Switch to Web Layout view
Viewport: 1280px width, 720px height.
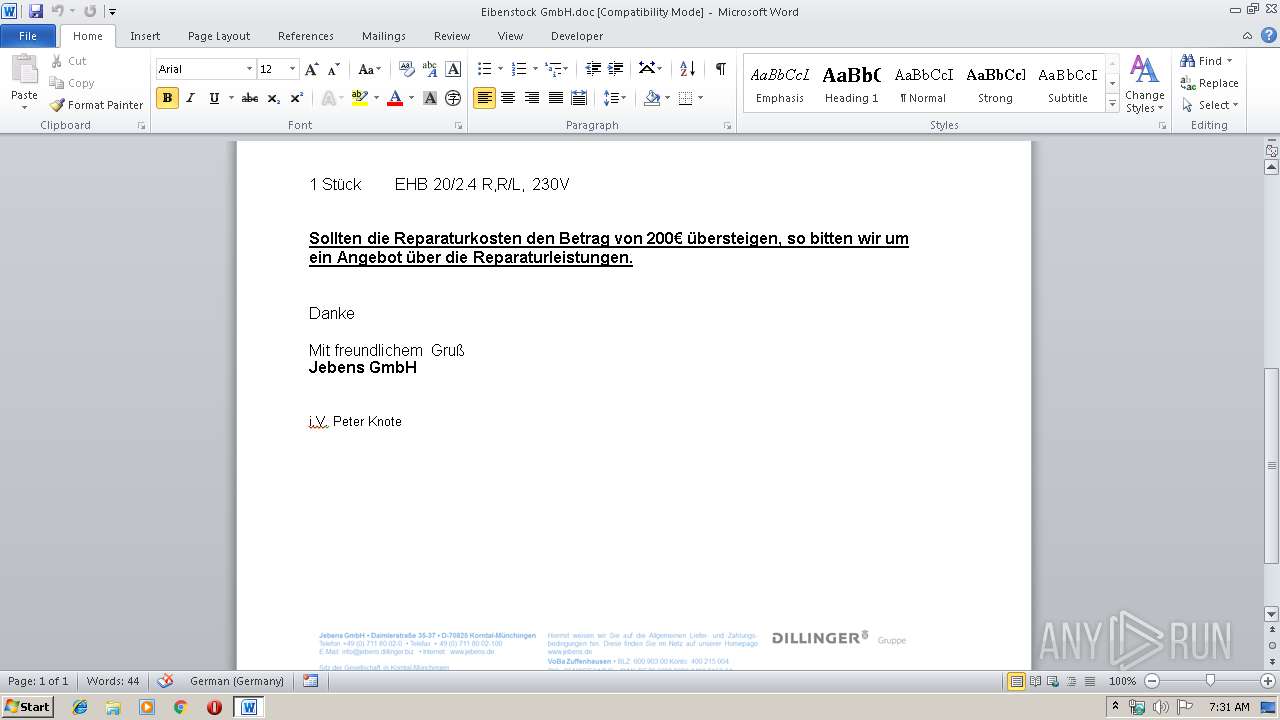(1055, 681)
